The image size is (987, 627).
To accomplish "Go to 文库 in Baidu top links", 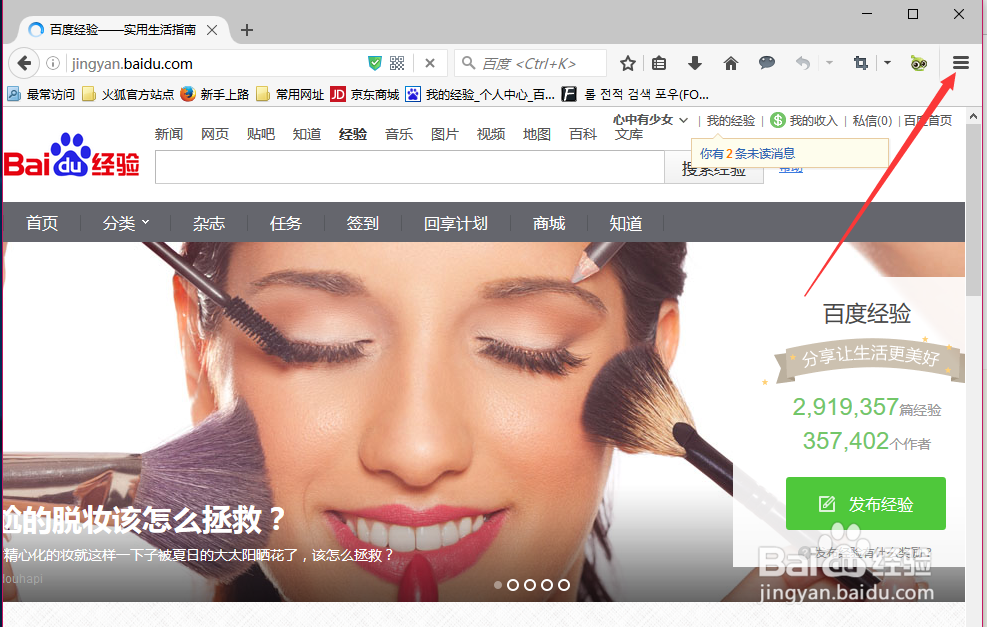I will [x=628, y=134].
